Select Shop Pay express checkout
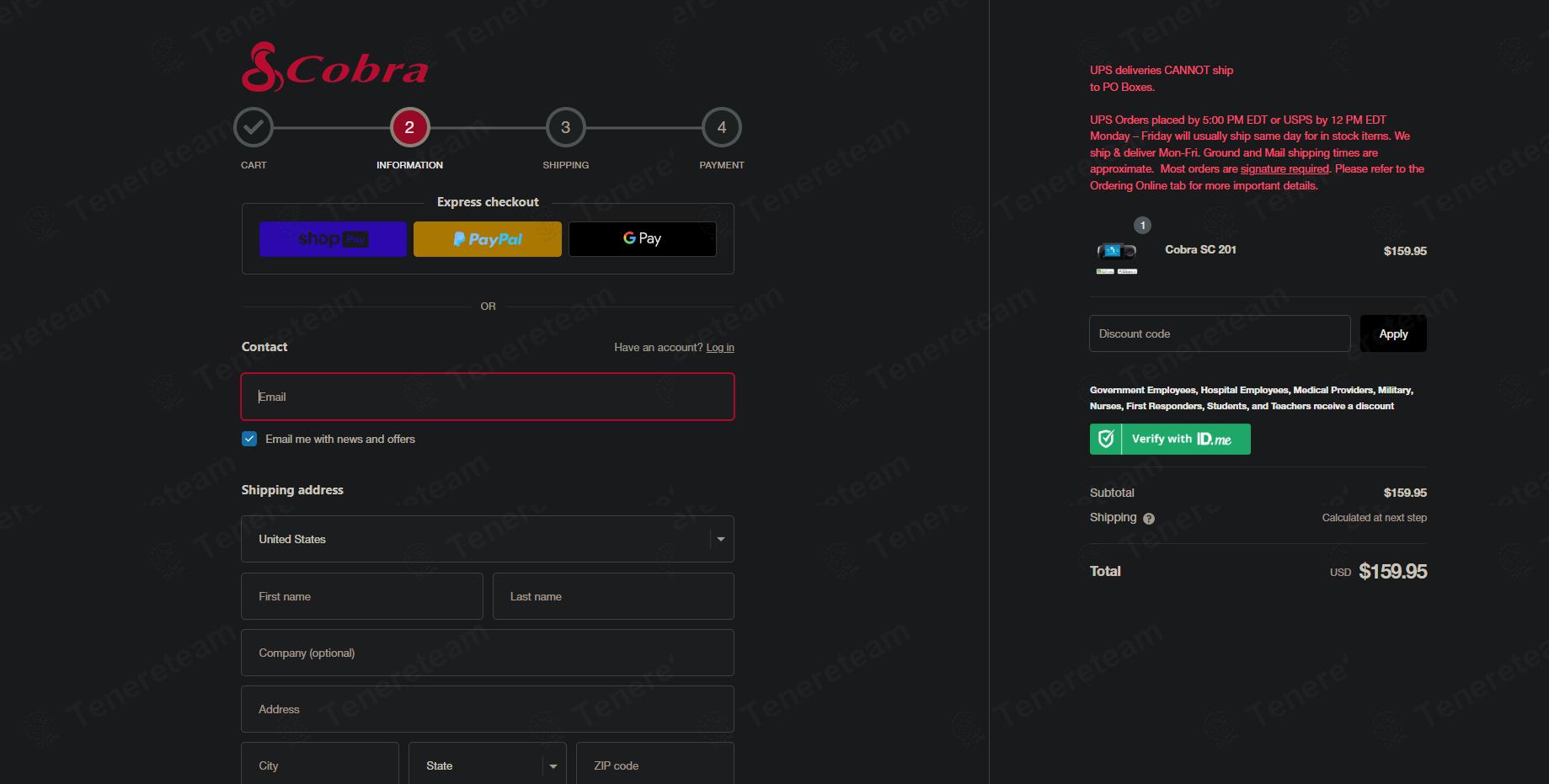The image size is (1549, 784). click(333, 238)
